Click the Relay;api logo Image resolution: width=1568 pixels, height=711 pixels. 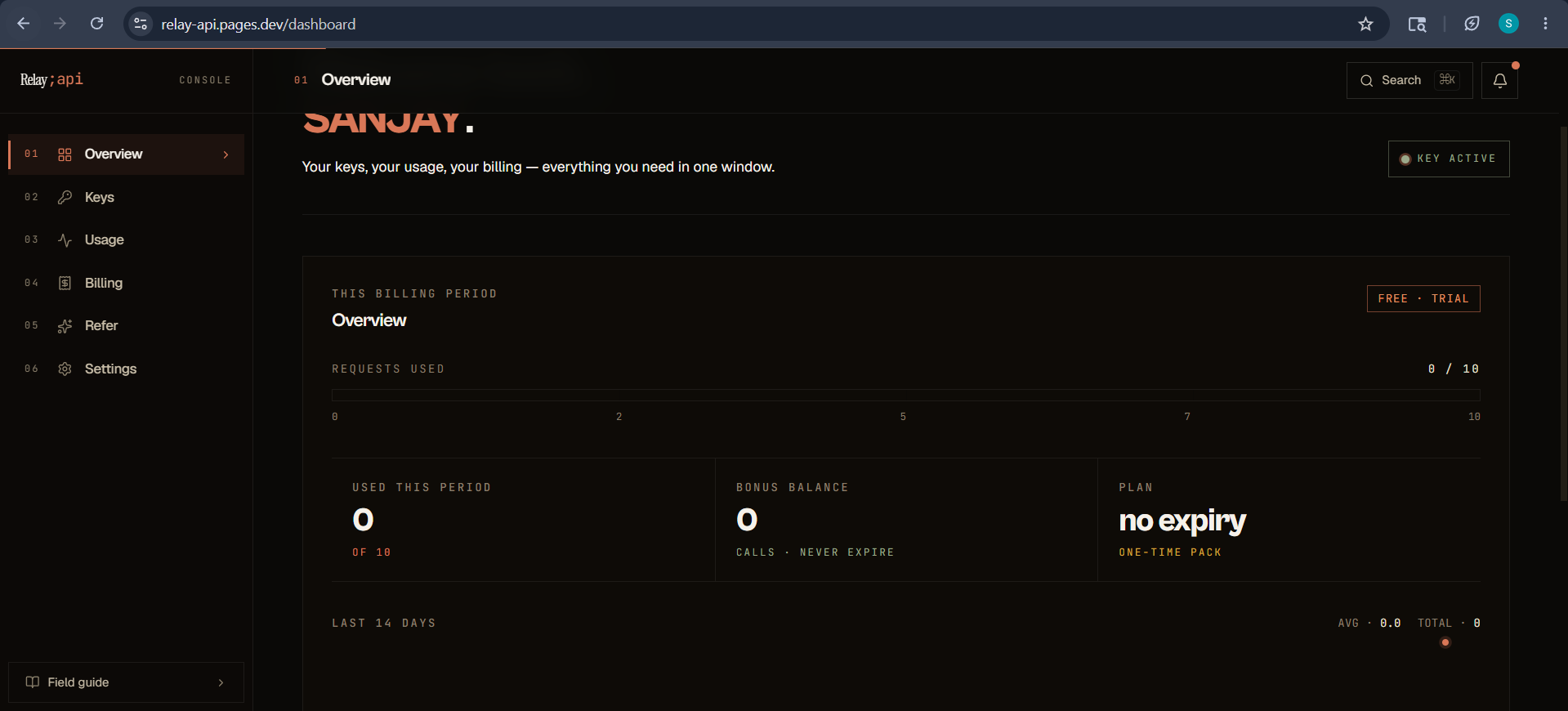tap(51, 79)
